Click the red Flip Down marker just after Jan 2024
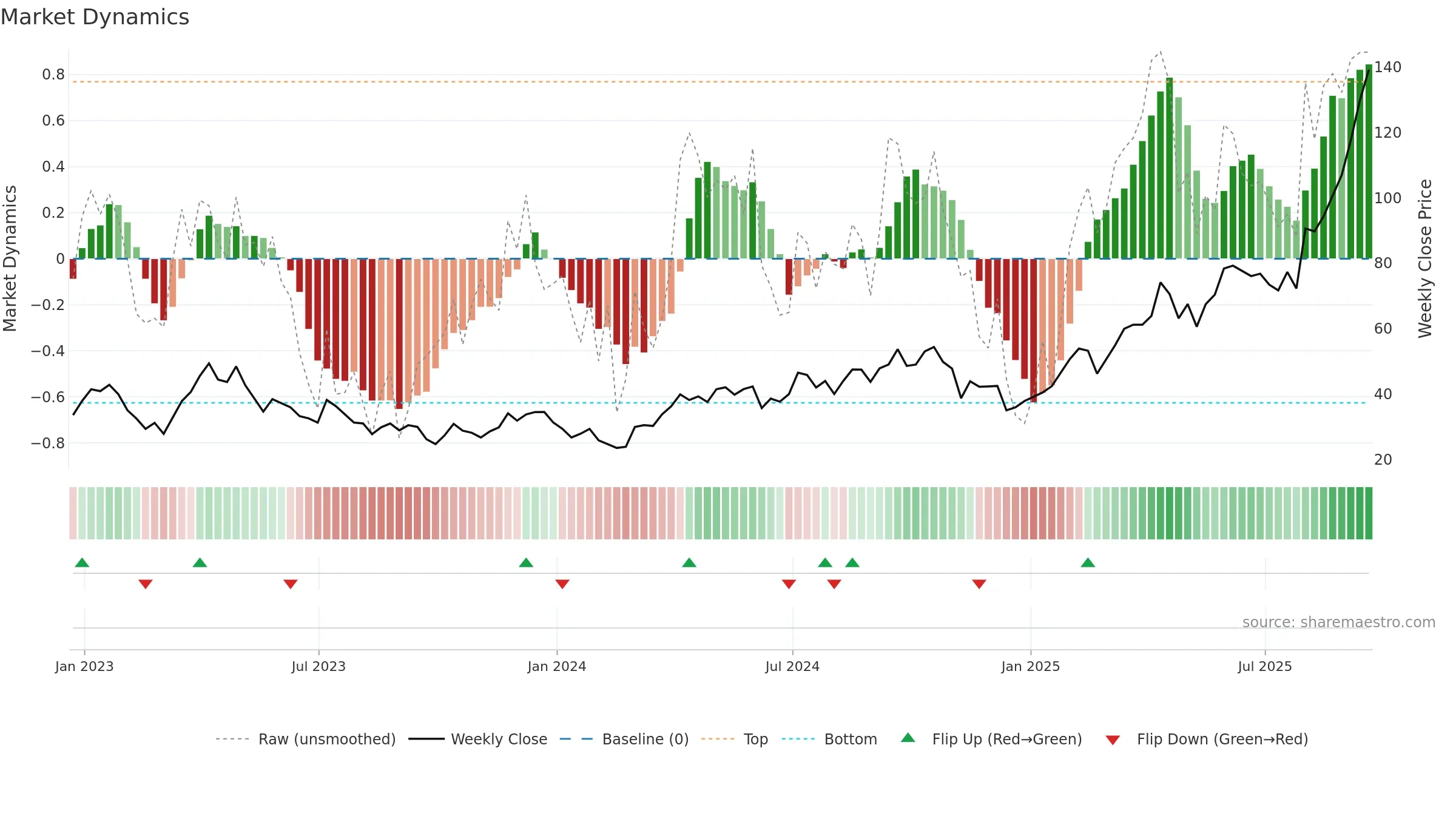The width and height of the screenshot is (1456, 819). [x=562, y=584]
